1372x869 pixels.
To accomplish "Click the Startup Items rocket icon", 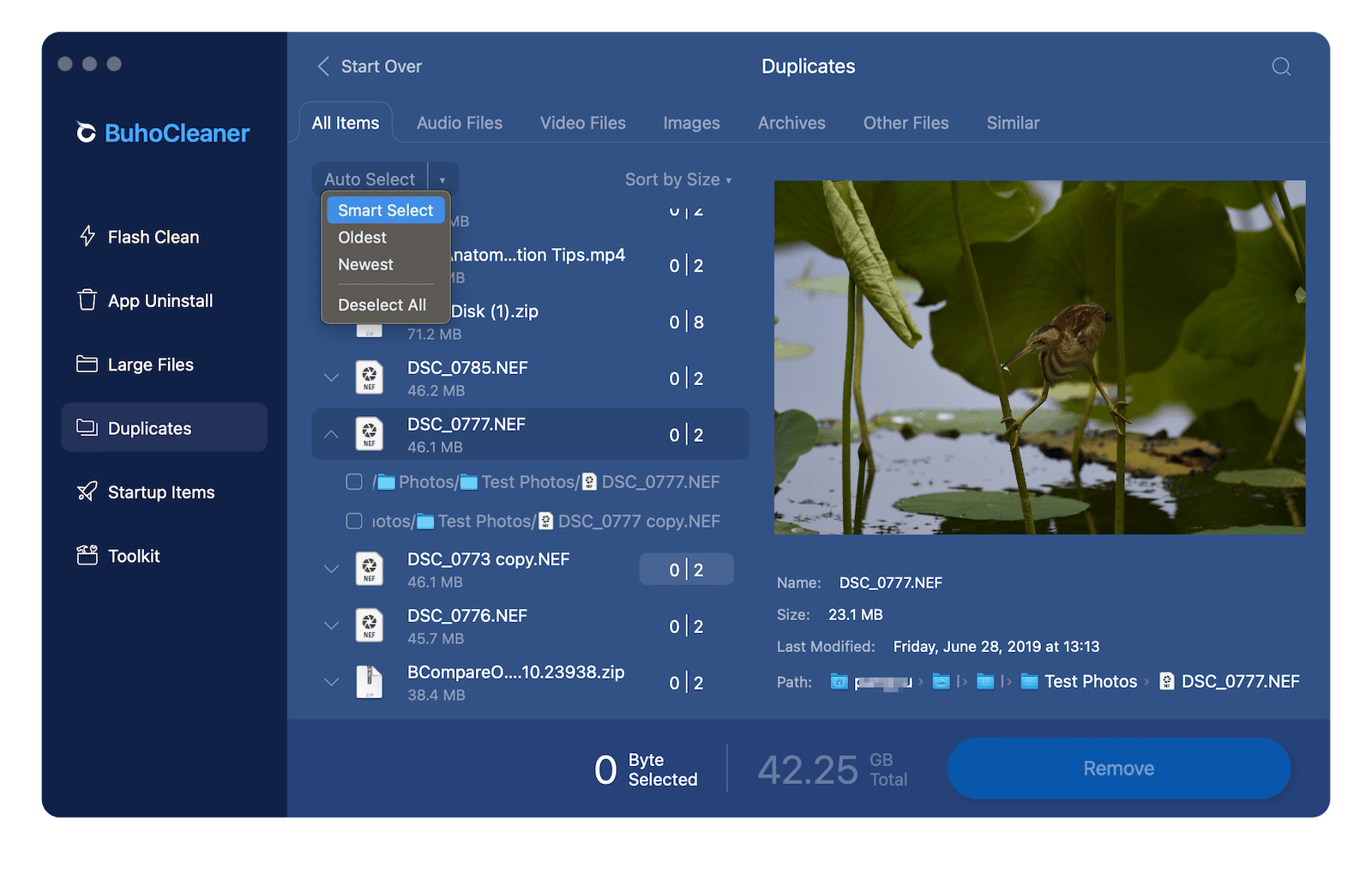I will (87, 492).
